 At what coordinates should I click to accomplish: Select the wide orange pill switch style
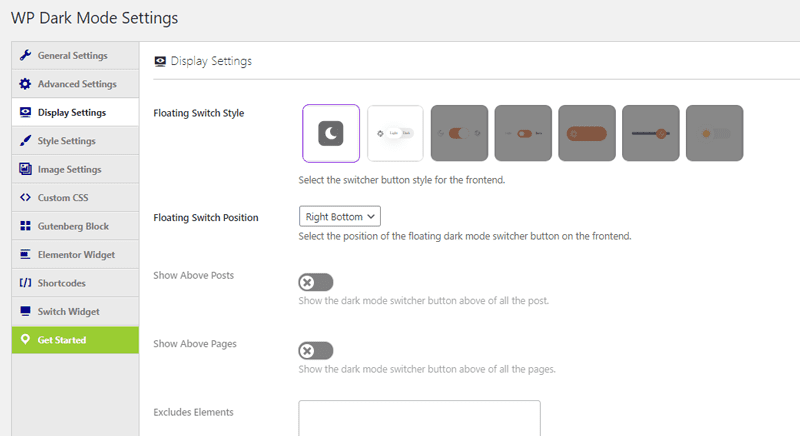587,133
